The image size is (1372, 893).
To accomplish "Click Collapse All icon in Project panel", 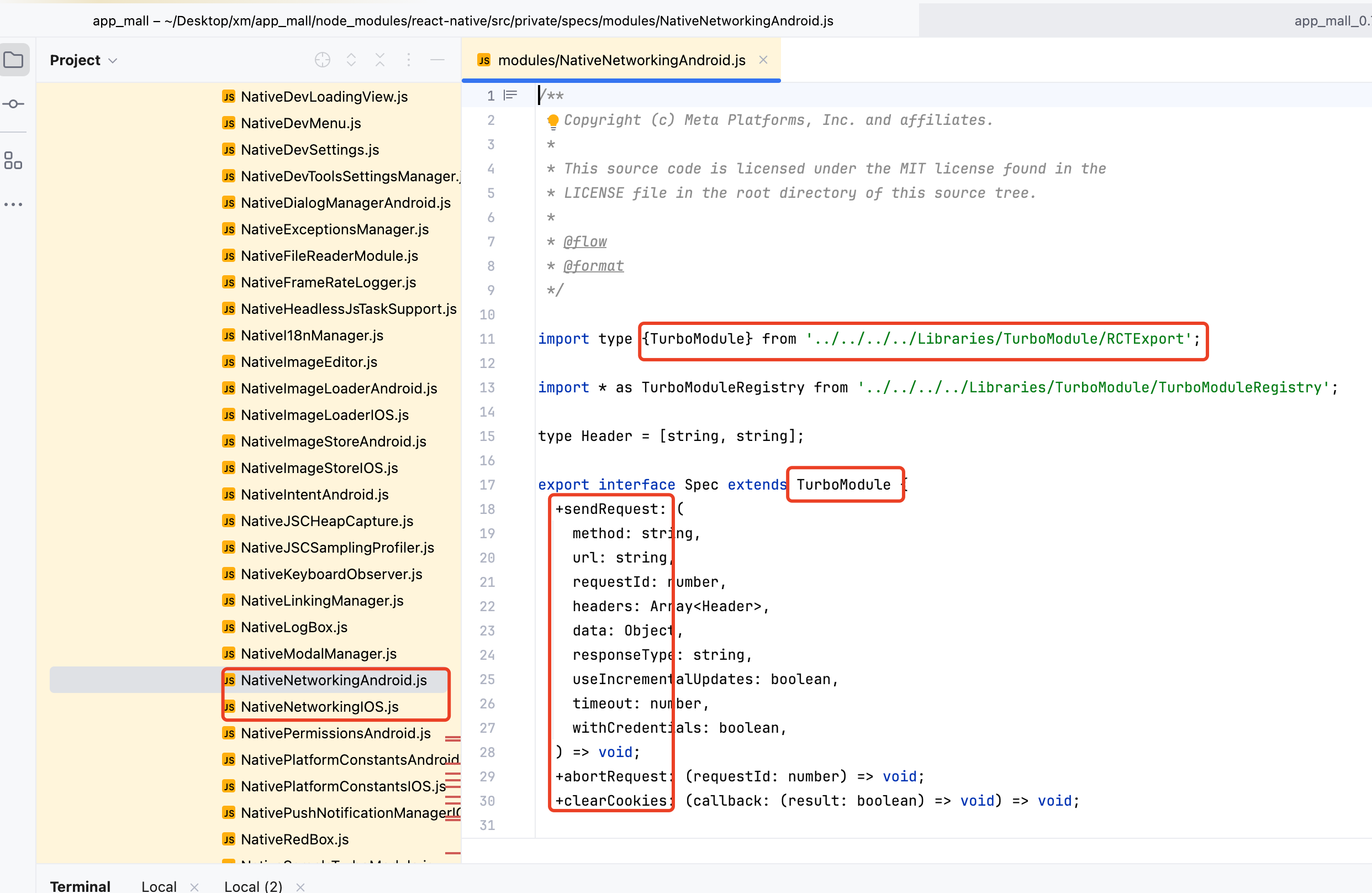I will [380, 60].
